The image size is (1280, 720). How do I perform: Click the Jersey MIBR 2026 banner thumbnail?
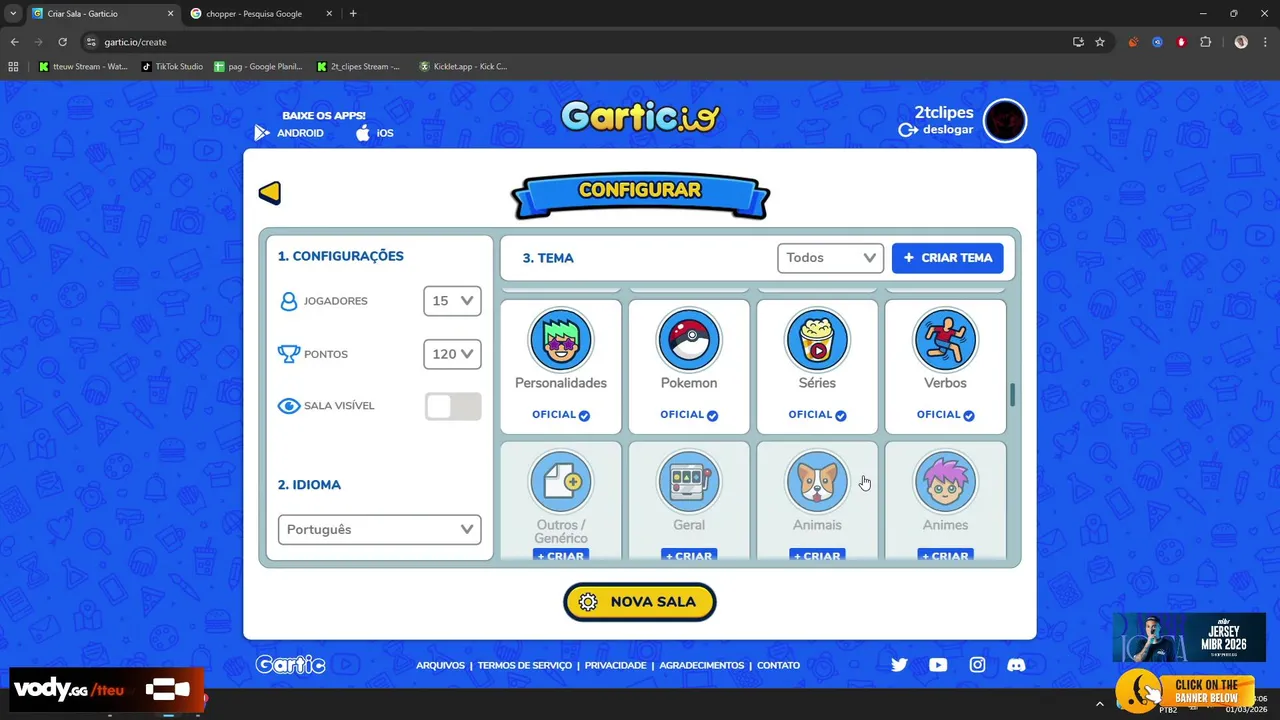1189,637
